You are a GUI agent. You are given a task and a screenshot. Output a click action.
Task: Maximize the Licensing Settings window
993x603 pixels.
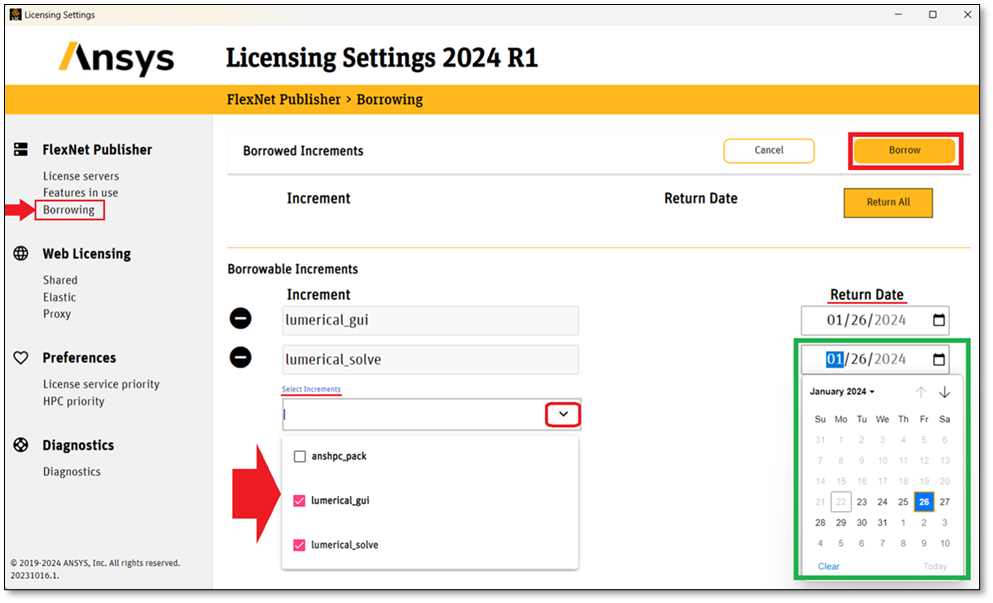tap(932, 15)
